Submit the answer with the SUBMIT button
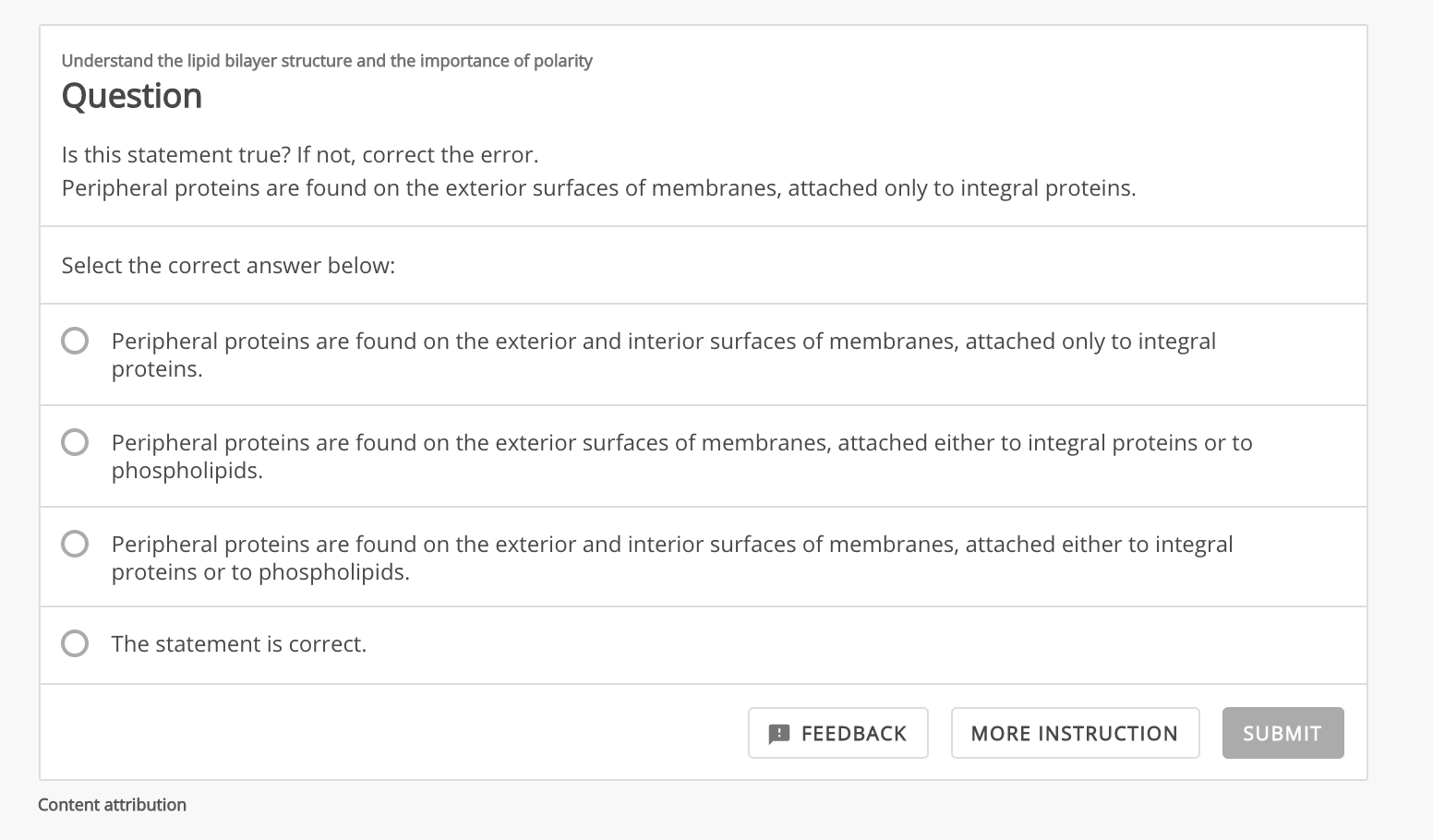 coord(1282,734)
